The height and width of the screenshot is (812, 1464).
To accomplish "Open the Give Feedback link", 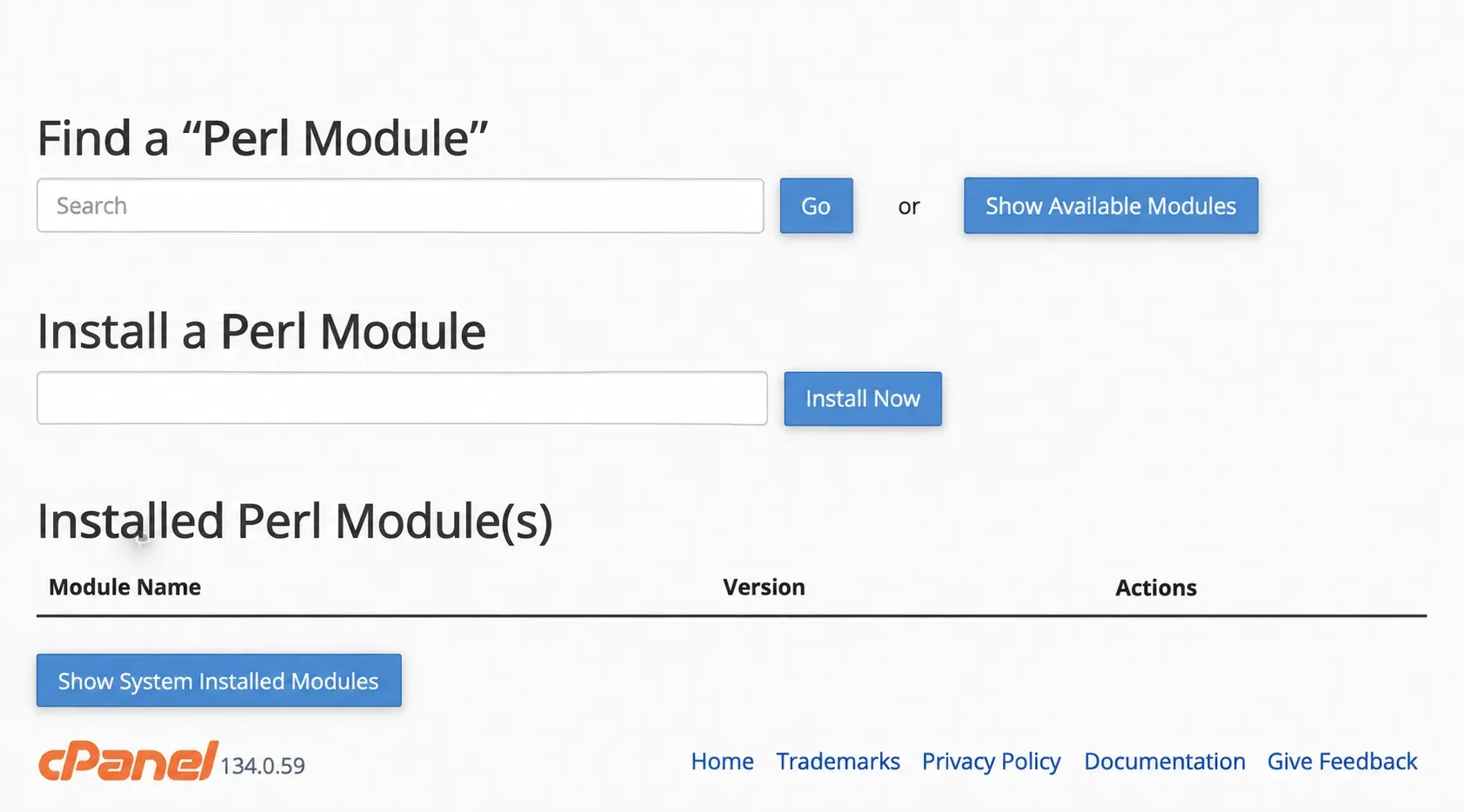I will click(x=1342, y=762).
